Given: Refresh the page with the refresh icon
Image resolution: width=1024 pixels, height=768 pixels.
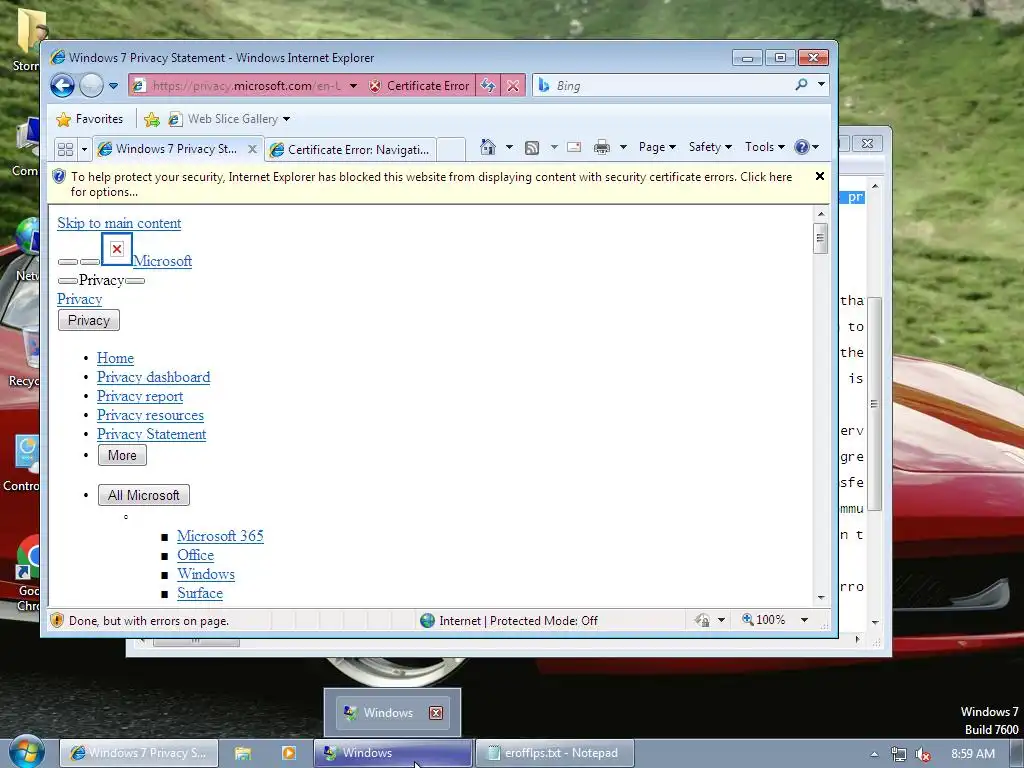Looking at the screenshot, I should tap(488, 86).
